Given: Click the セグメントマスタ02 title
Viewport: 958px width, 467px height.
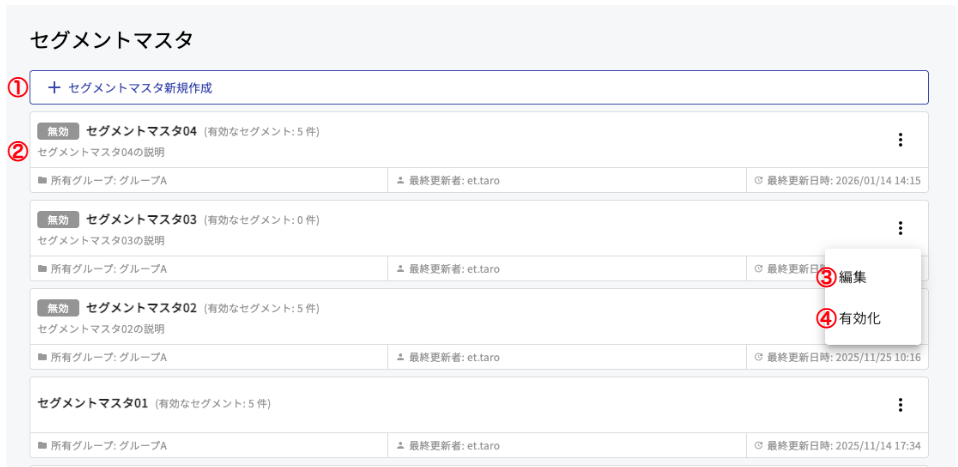Looking at the screenshot, I should [x=141, y=308].
